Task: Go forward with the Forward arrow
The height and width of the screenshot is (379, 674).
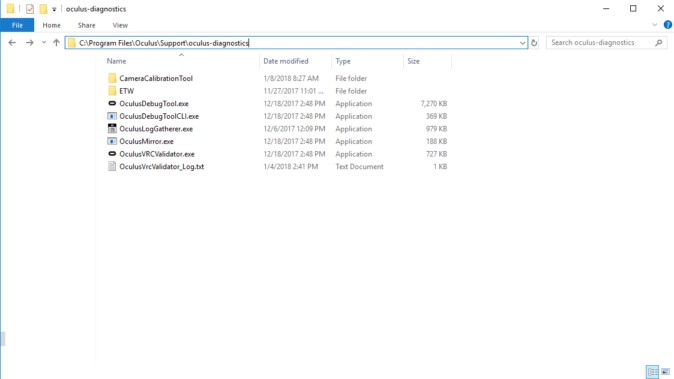Action: coord(29,43)
